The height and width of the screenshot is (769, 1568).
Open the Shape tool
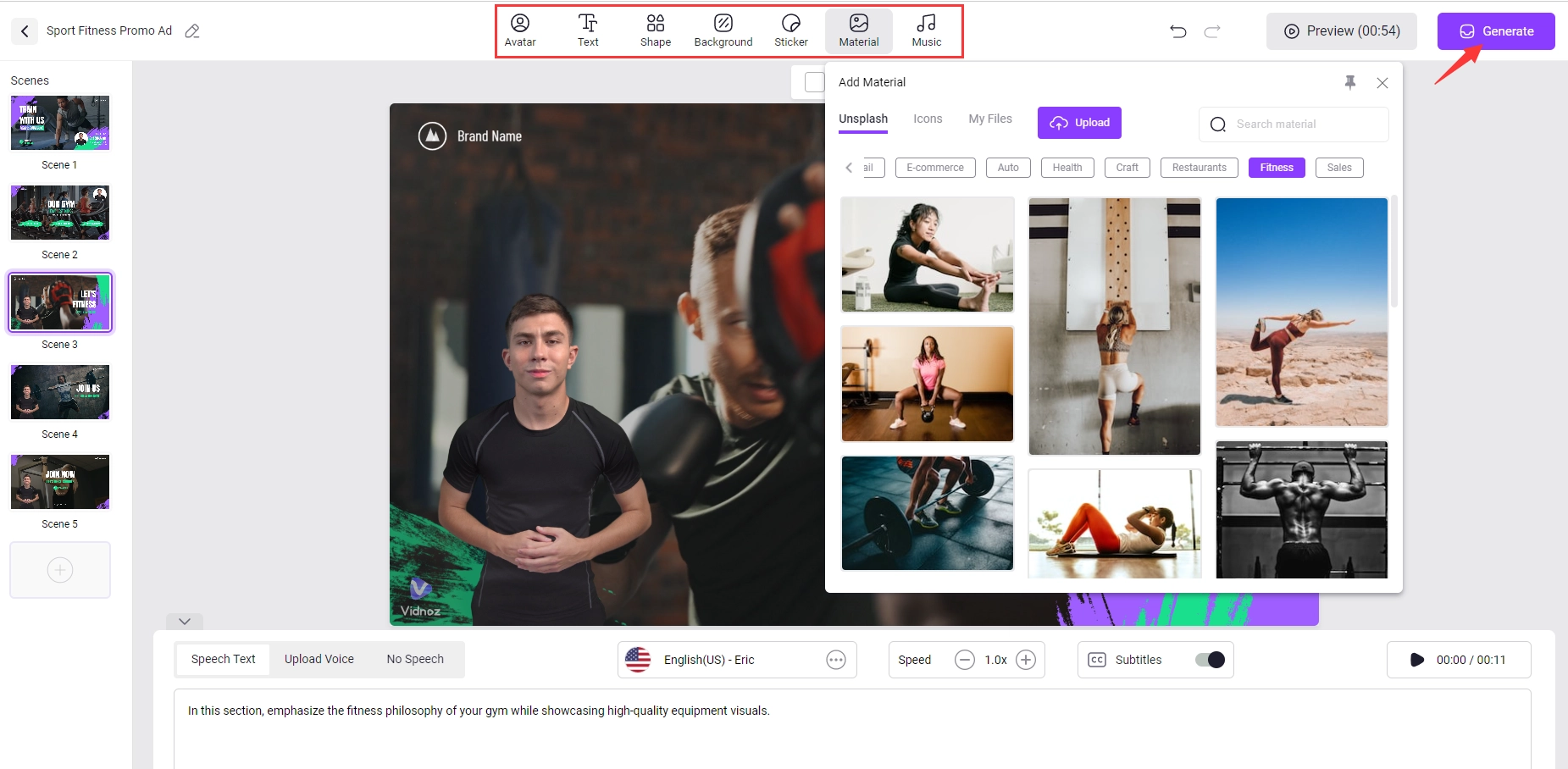click(x=655, y=31)
